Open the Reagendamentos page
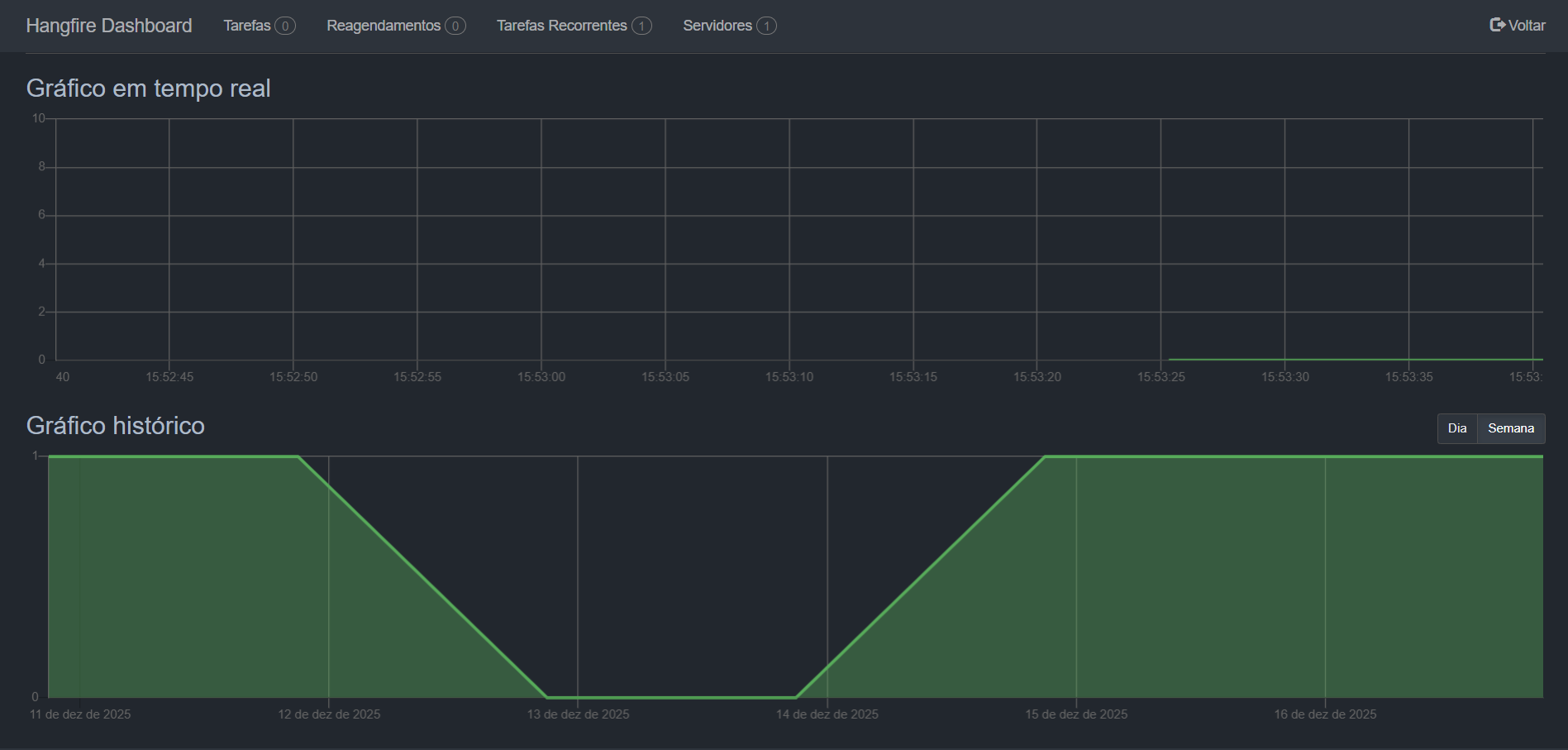This screenshot has height=750, width=1568. click(x=384, y=26)
